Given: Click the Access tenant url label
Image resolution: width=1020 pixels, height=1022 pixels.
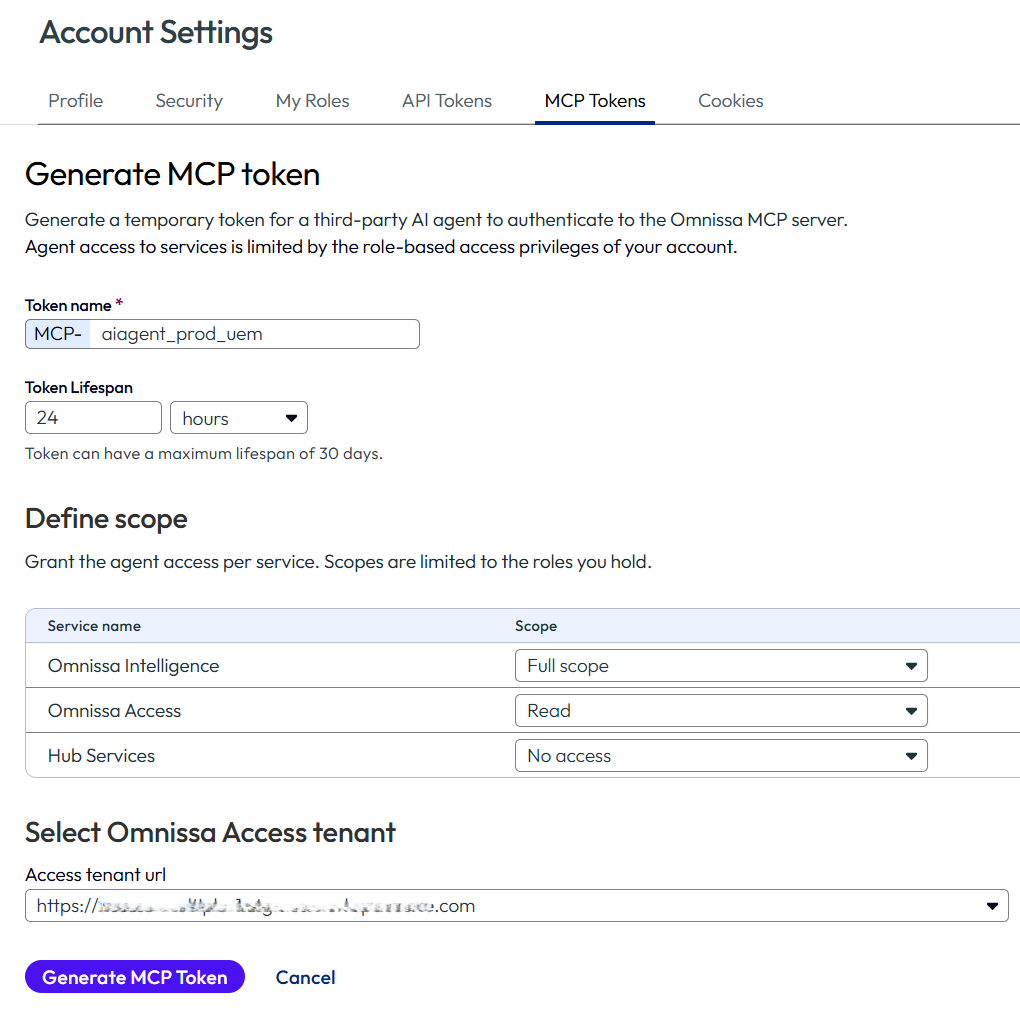Looking at the screenshot, I should (x=95, y=874).
